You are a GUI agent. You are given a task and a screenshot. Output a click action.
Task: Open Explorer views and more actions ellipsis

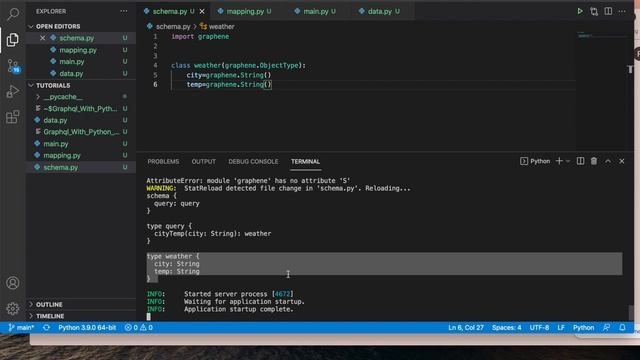tap(124, 11)
